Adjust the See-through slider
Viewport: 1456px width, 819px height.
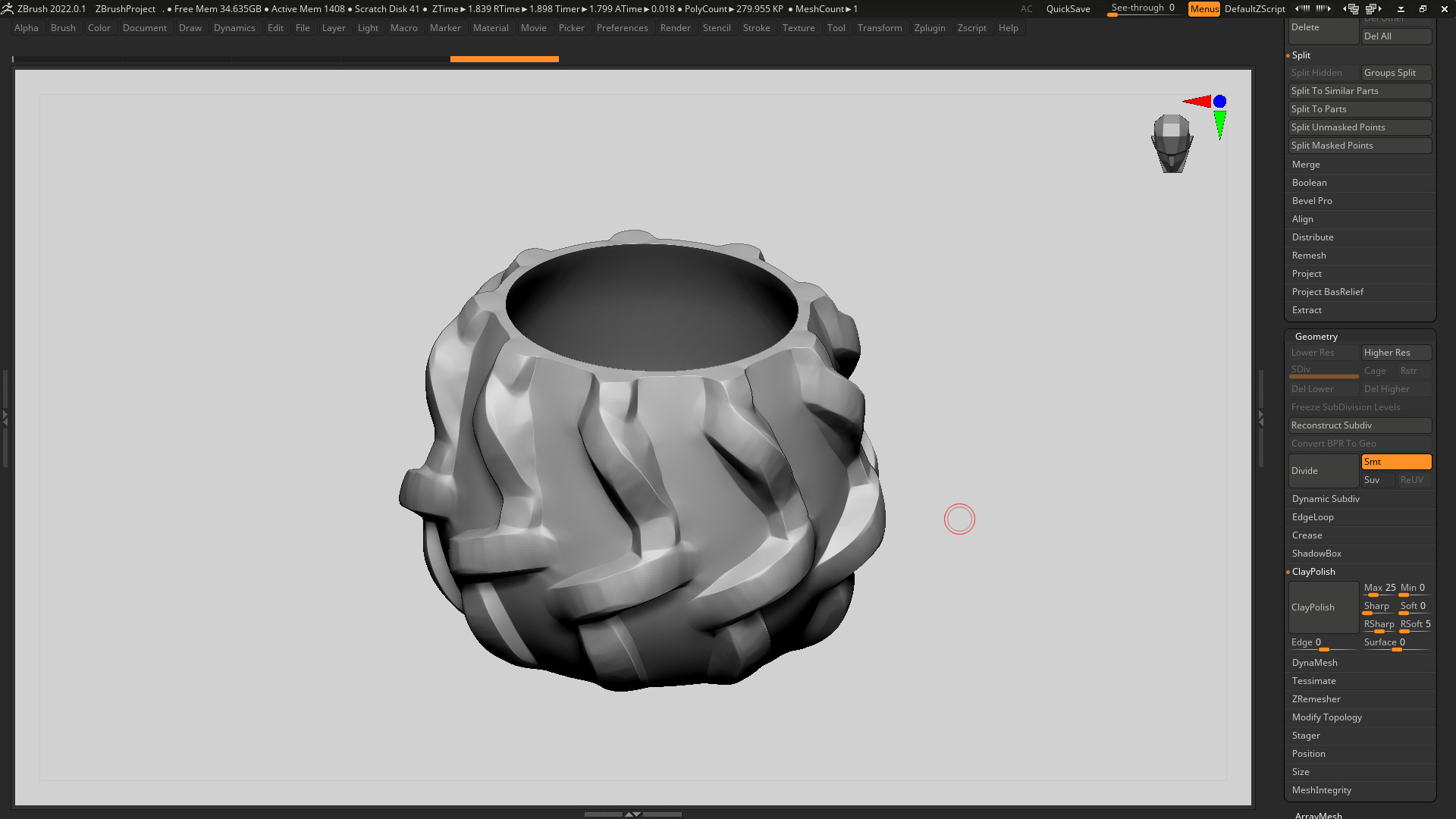pos(1142,8)
